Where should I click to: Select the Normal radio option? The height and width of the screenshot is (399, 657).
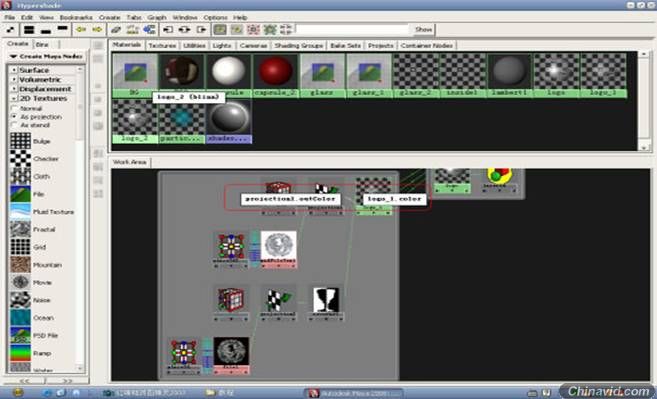click(14, 109)
